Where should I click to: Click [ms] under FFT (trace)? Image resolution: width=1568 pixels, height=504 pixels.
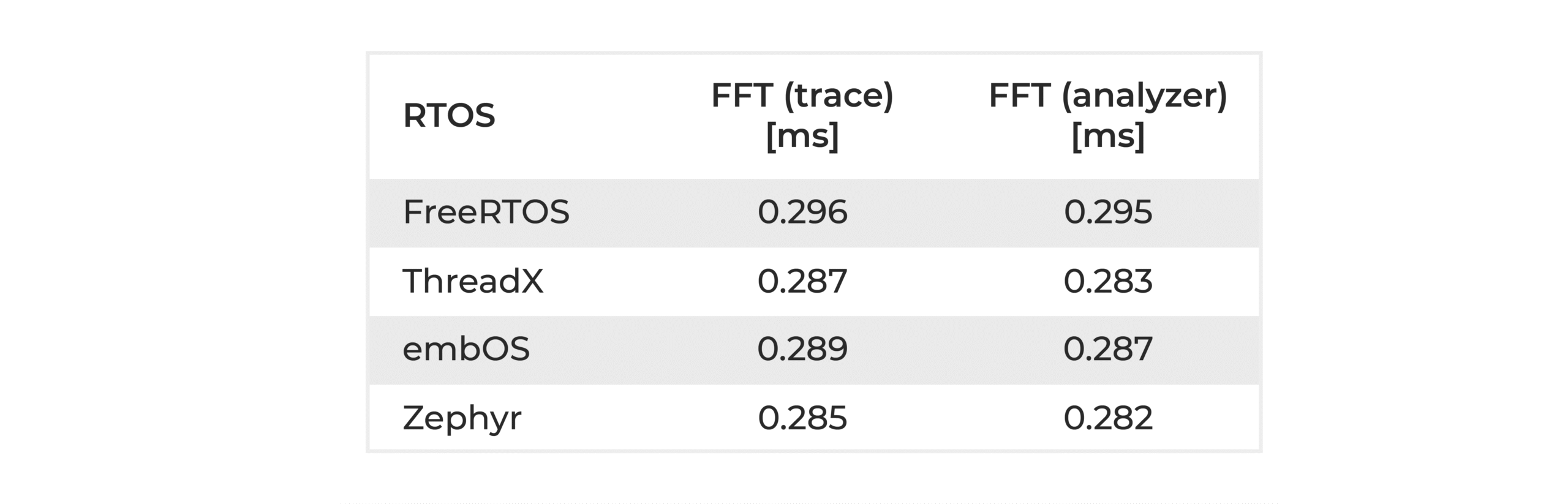pos(802,135)
